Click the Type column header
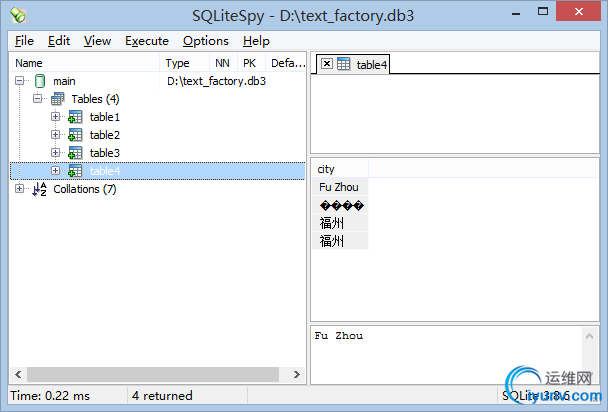 click(x=185, y=63)
